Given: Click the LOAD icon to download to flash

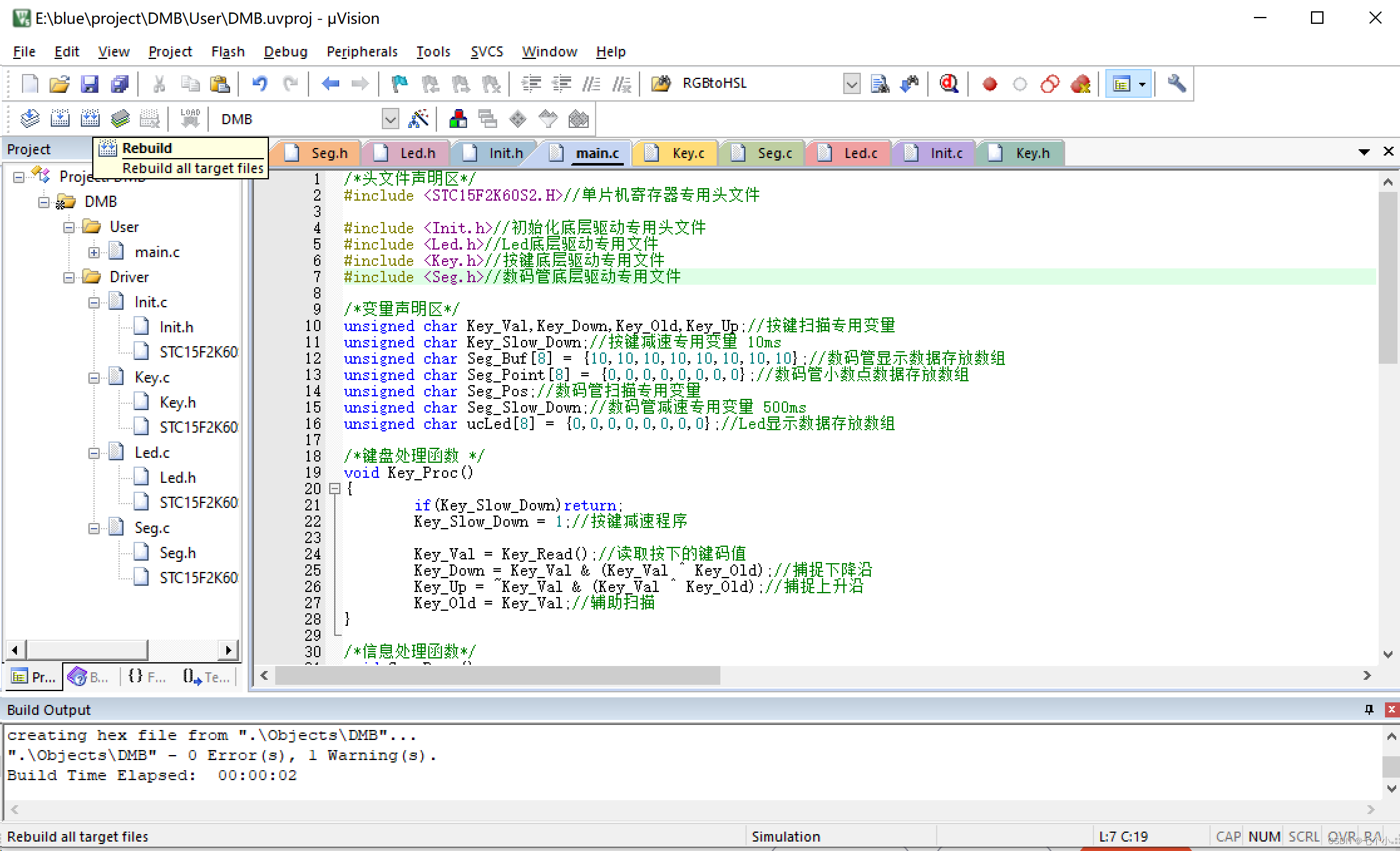Looking at the screenshot, I should tap(190, 117).
